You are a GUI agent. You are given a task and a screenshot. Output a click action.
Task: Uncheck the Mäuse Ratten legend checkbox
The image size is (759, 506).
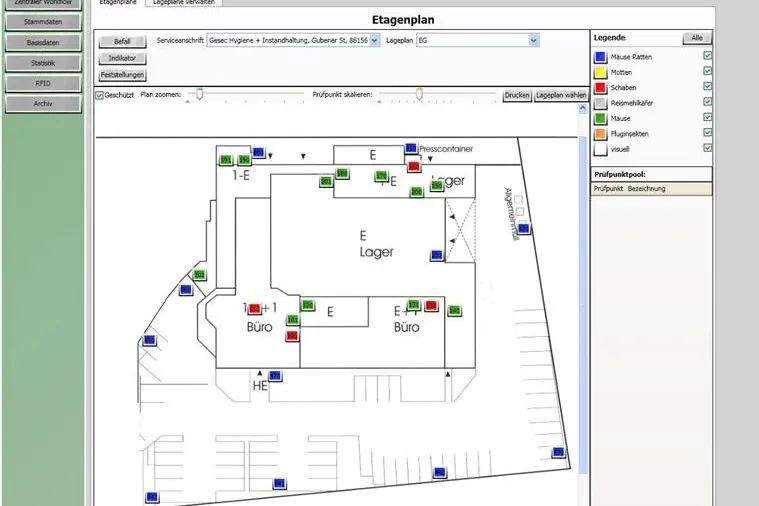click(x=707, y=56)
